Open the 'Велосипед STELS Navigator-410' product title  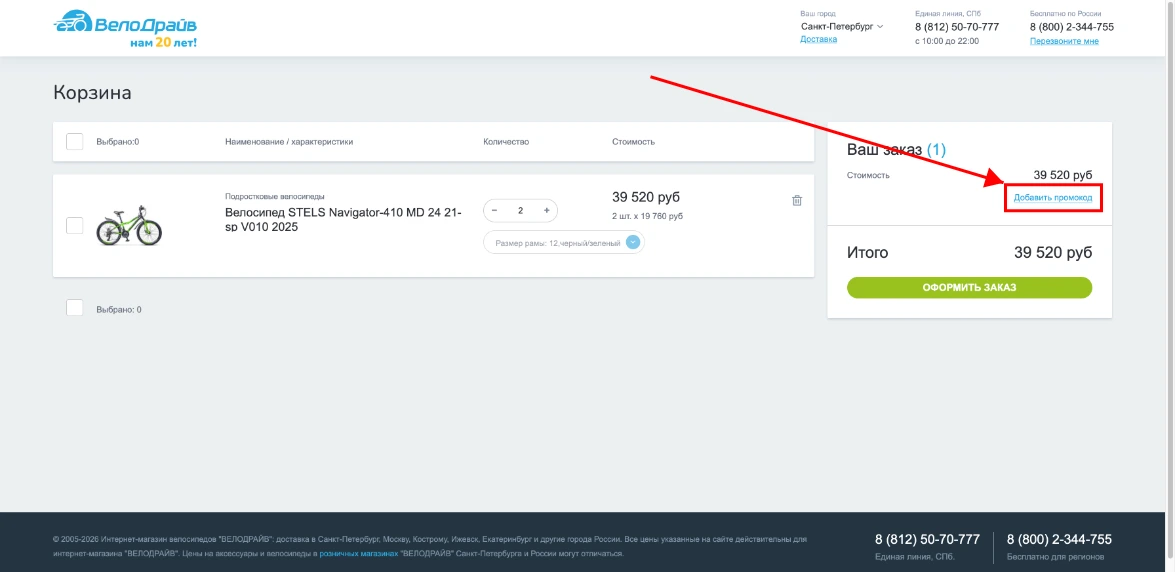[343, 219]
